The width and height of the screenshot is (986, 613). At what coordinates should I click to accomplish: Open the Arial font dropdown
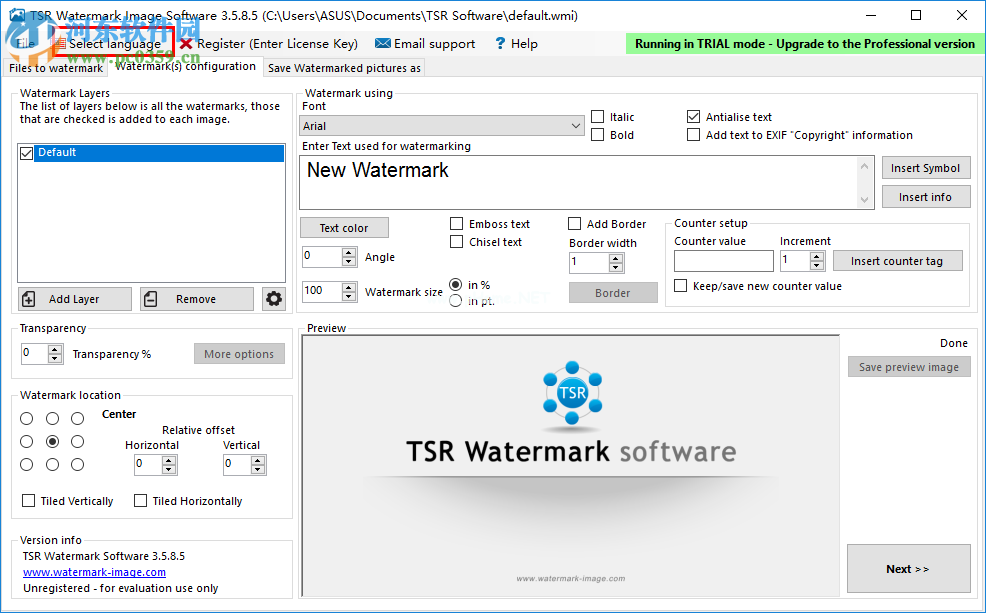point(575,125)
